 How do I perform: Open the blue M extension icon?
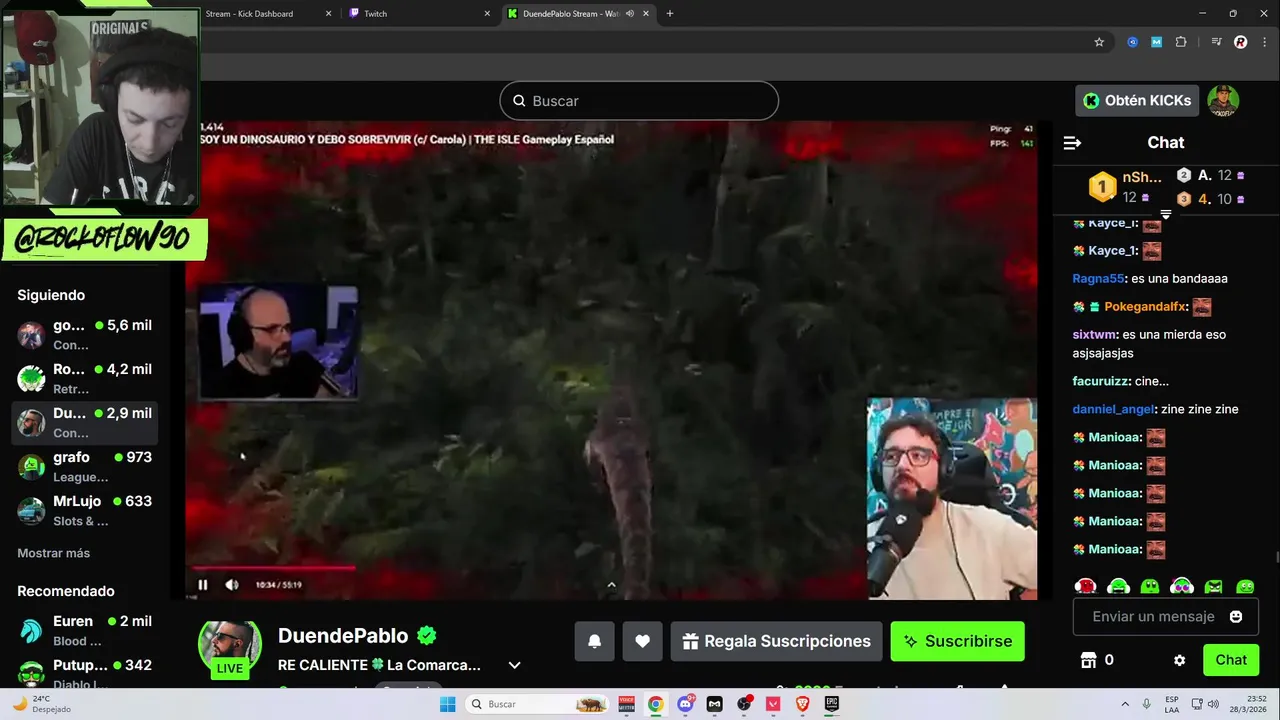(1157, 42)
